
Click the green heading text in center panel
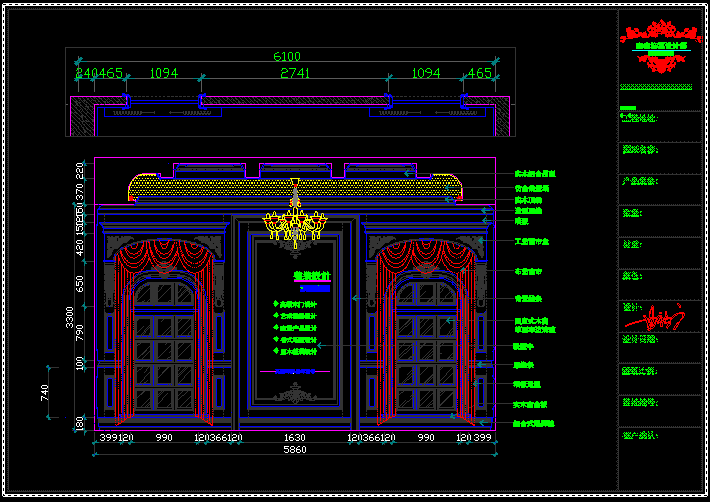(310, 275)
